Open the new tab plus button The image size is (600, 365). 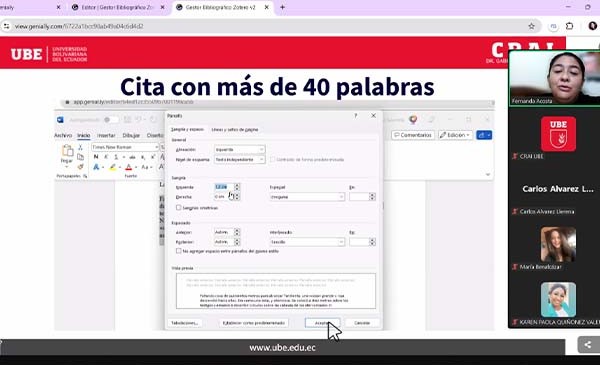(282, 7)
